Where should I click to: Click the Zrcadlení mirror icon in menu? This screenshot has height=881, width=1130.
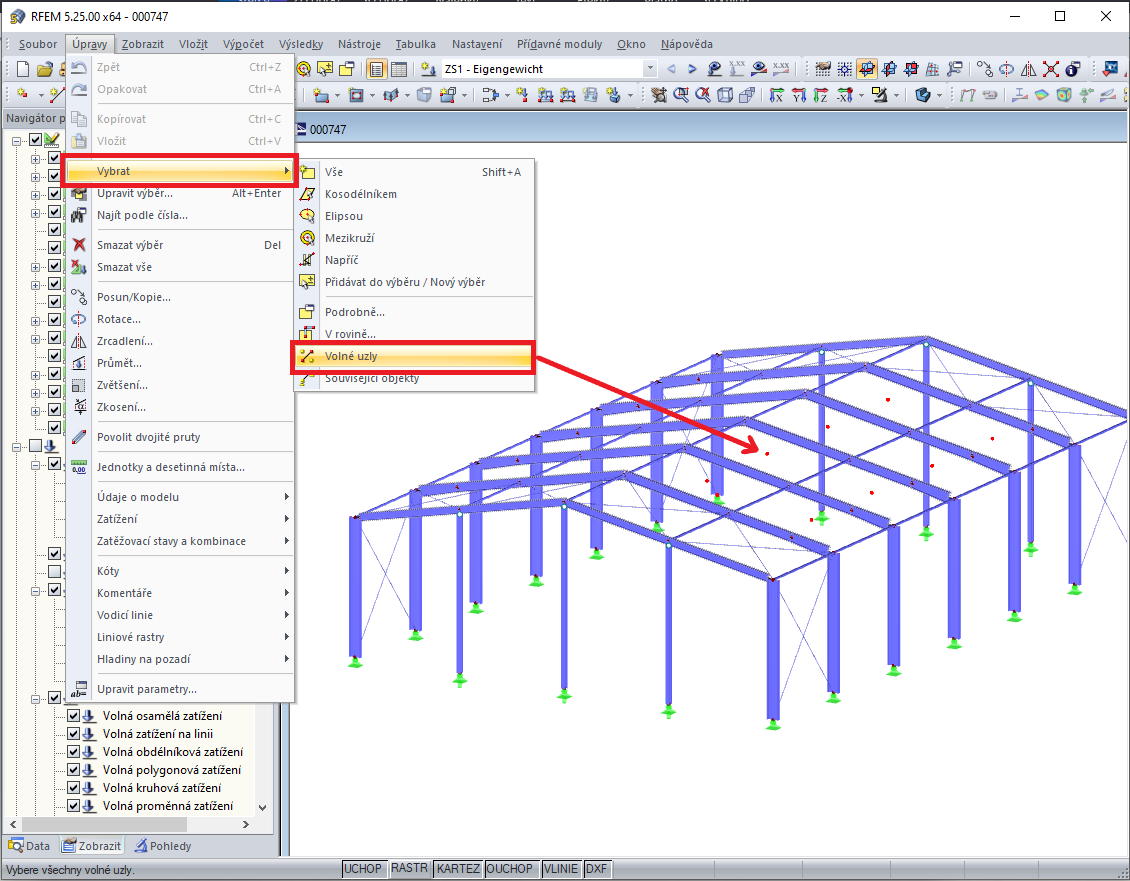pyautogui.click(x=79, y=341)
